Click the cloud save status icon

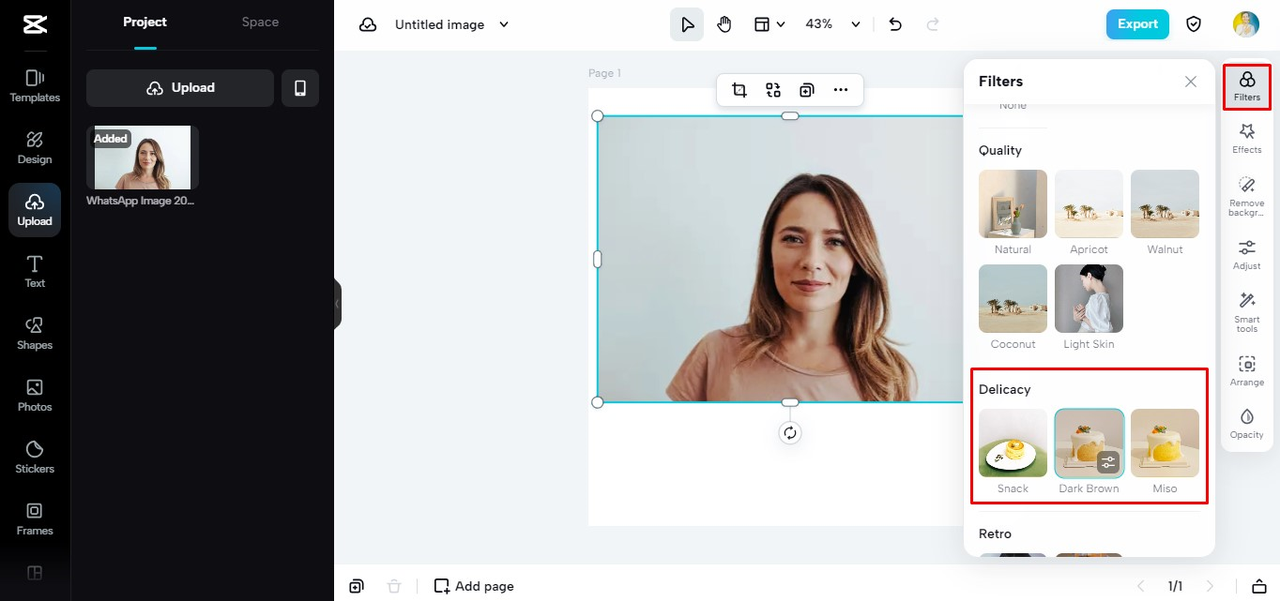pyautogui.click(x=368, y=25)
